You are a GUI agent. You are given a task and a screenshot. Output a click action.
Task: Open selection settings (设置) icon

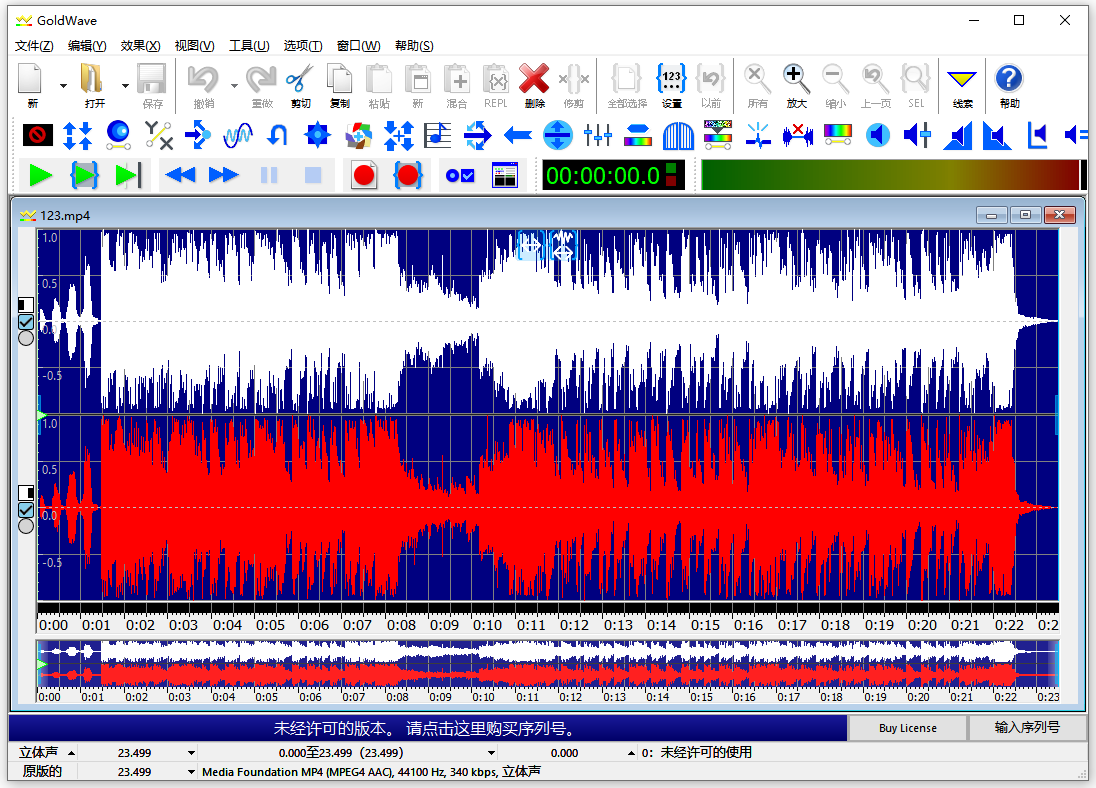671,85
